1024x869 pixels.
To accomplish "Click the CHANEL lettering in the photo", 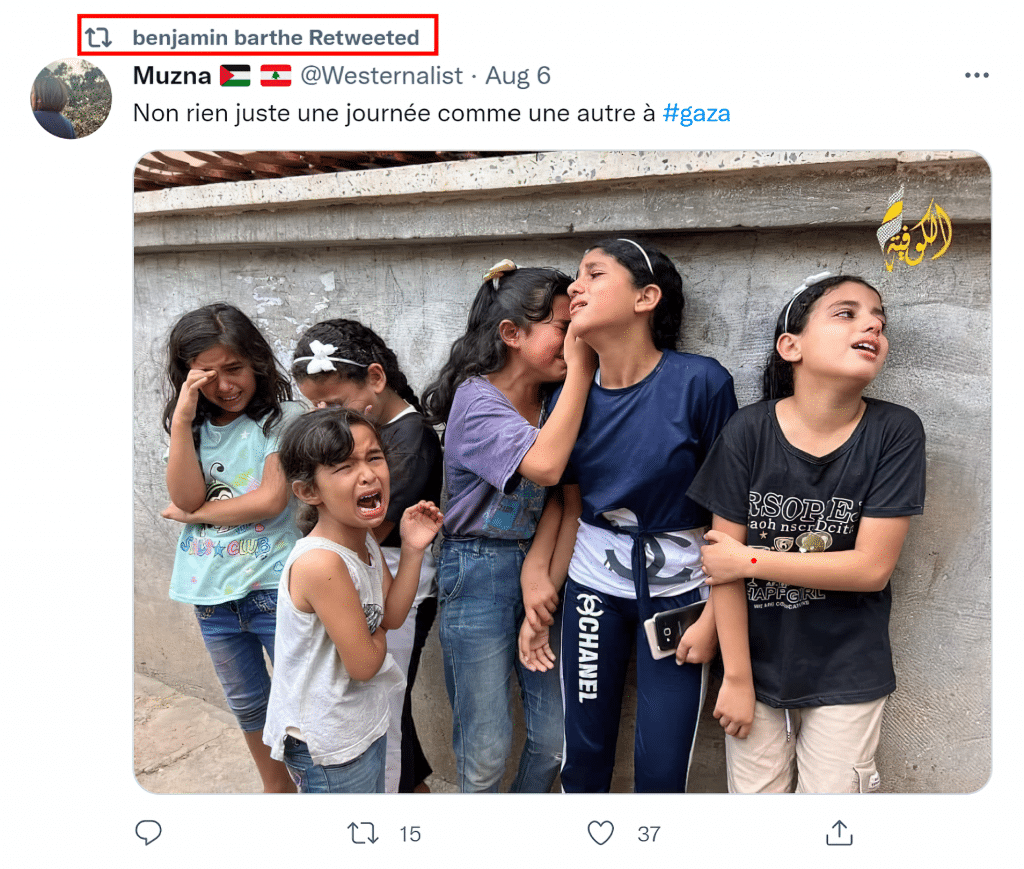I will 587,646.
